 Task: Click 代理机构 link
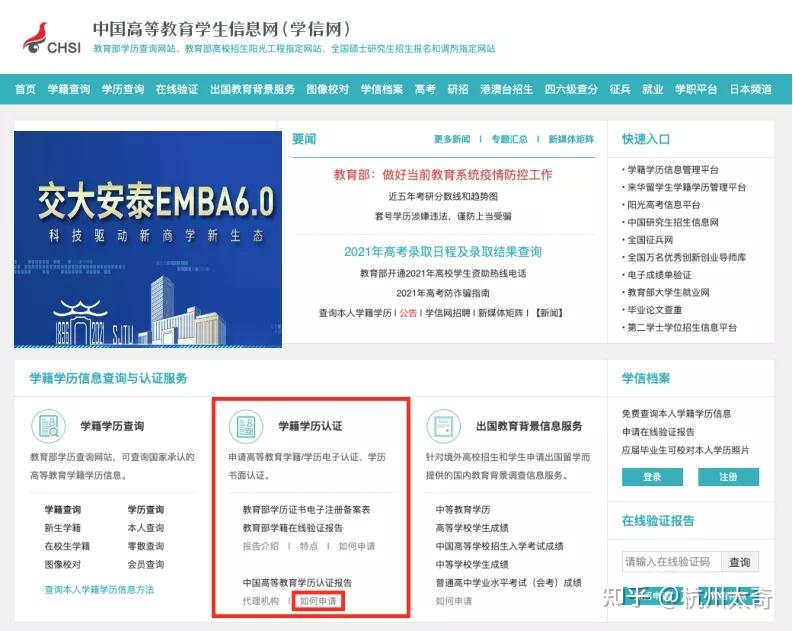(x=260, y=601)
